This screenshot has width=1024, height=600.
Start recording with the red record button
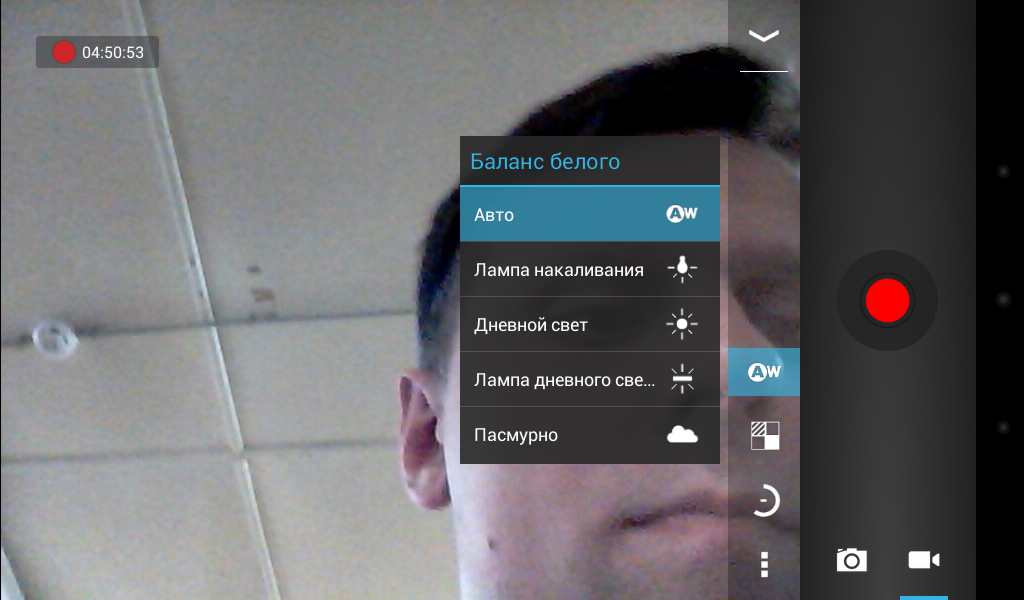(888, 300)
